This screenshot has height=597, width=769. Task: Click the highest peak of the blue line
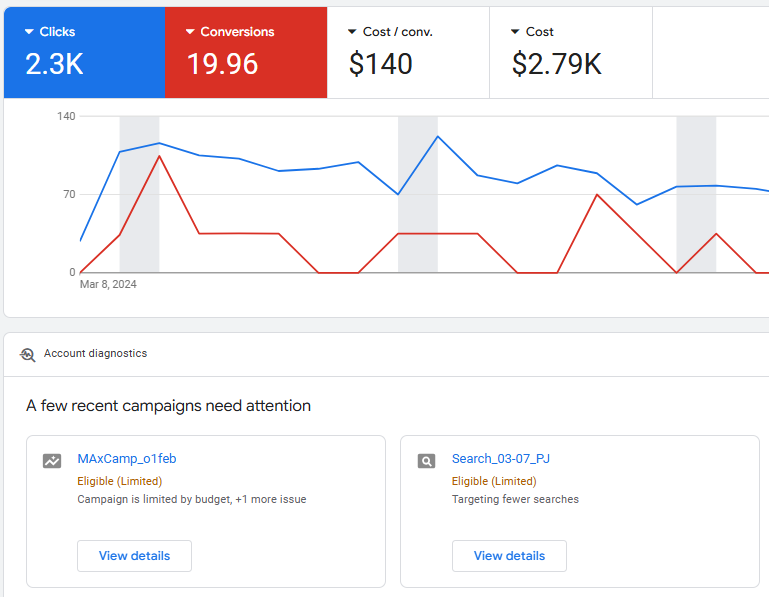[x=437, y=136]
